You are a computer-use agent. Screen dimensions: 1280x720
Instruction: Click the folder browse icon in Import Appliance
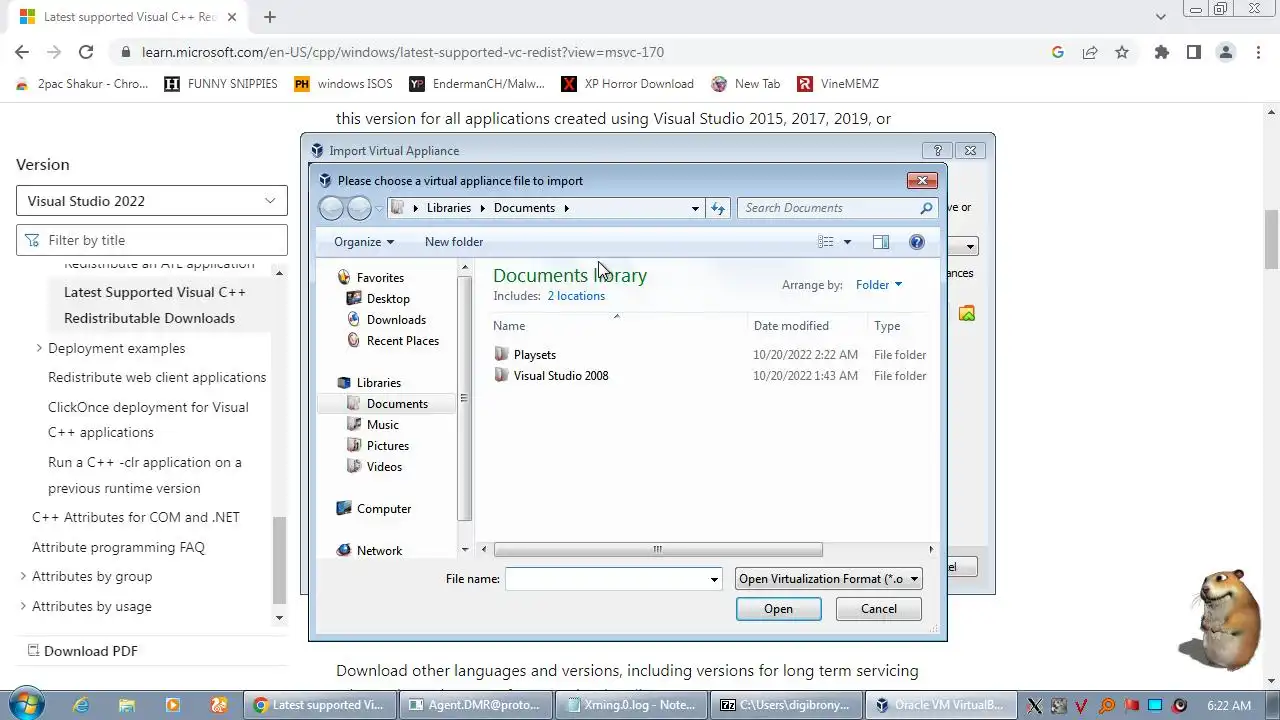967,313
